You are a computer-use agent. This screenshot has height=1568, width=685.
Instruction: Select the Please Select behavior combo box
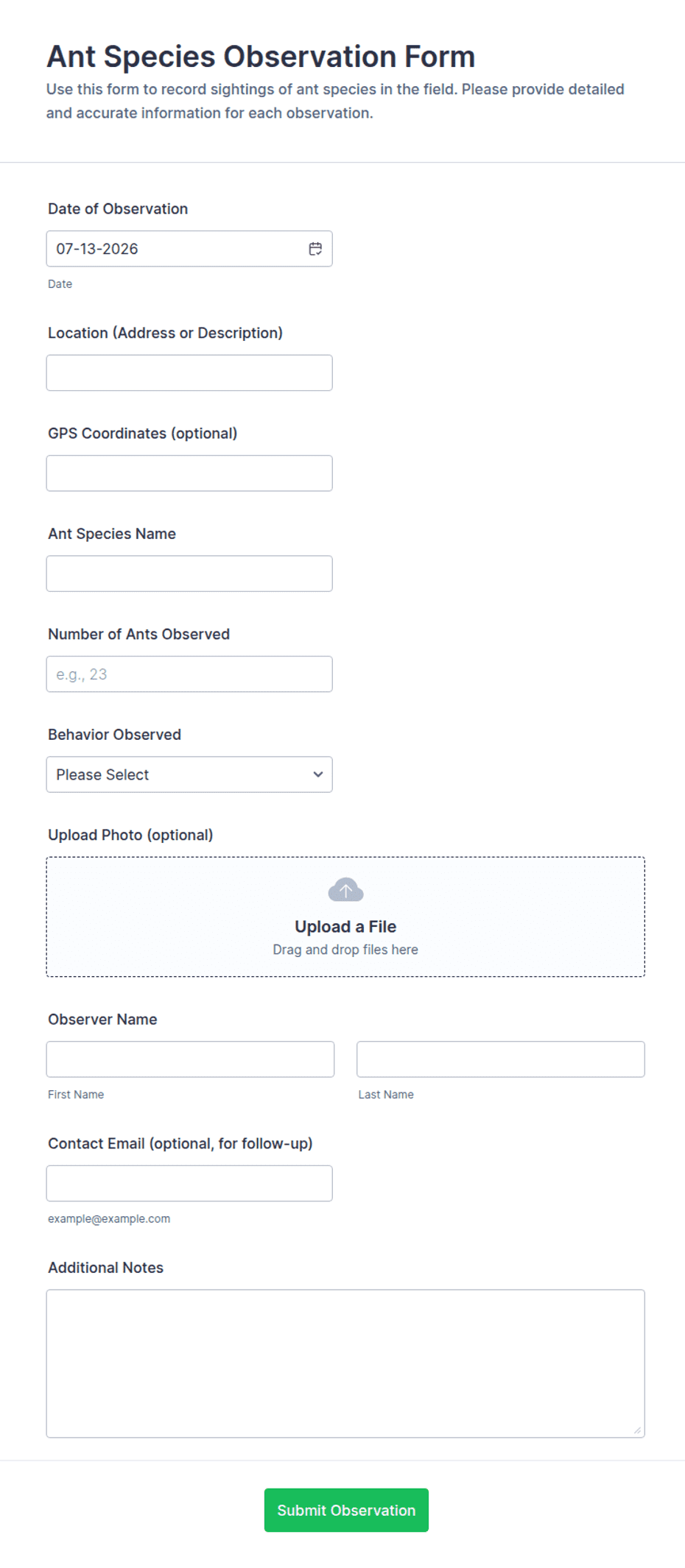189,774
